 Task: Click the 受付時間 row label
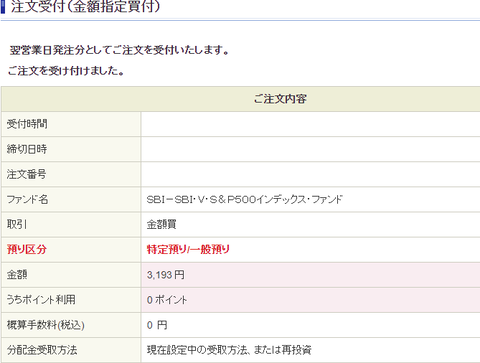tap(27, 124)
